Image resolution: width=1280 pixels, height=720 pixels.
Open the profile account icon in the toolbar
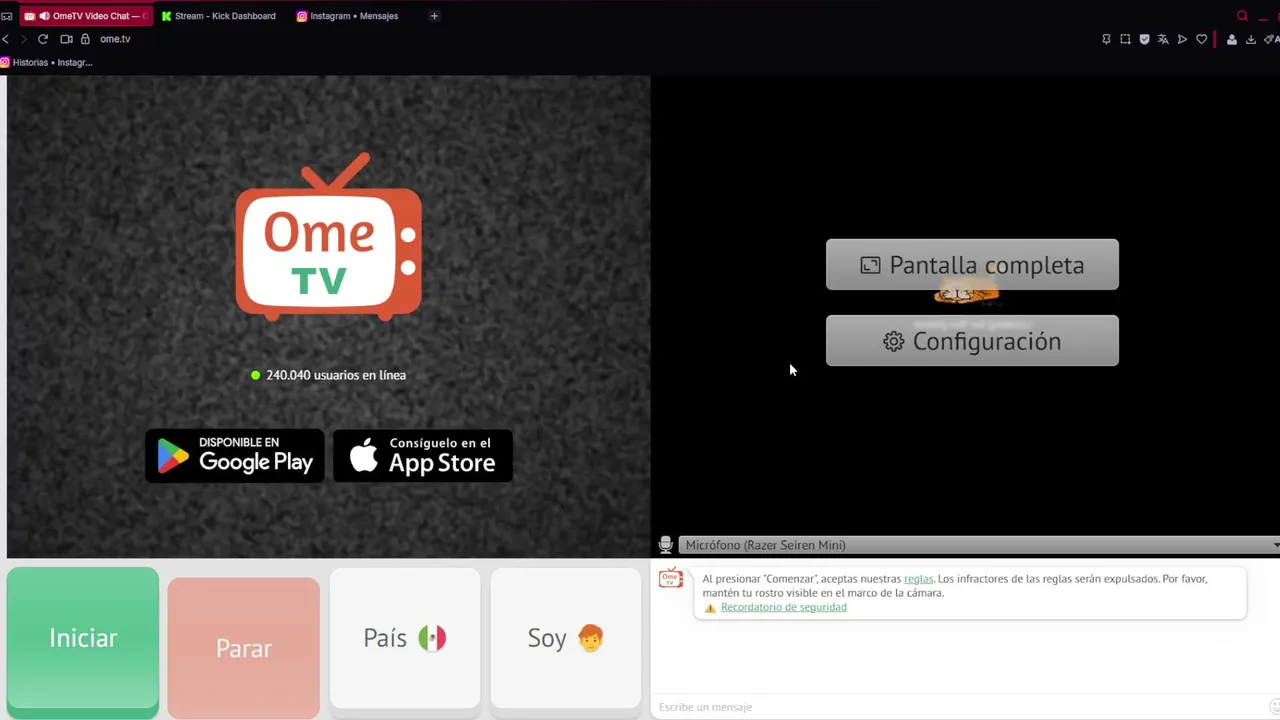[x=1232, y=39]
